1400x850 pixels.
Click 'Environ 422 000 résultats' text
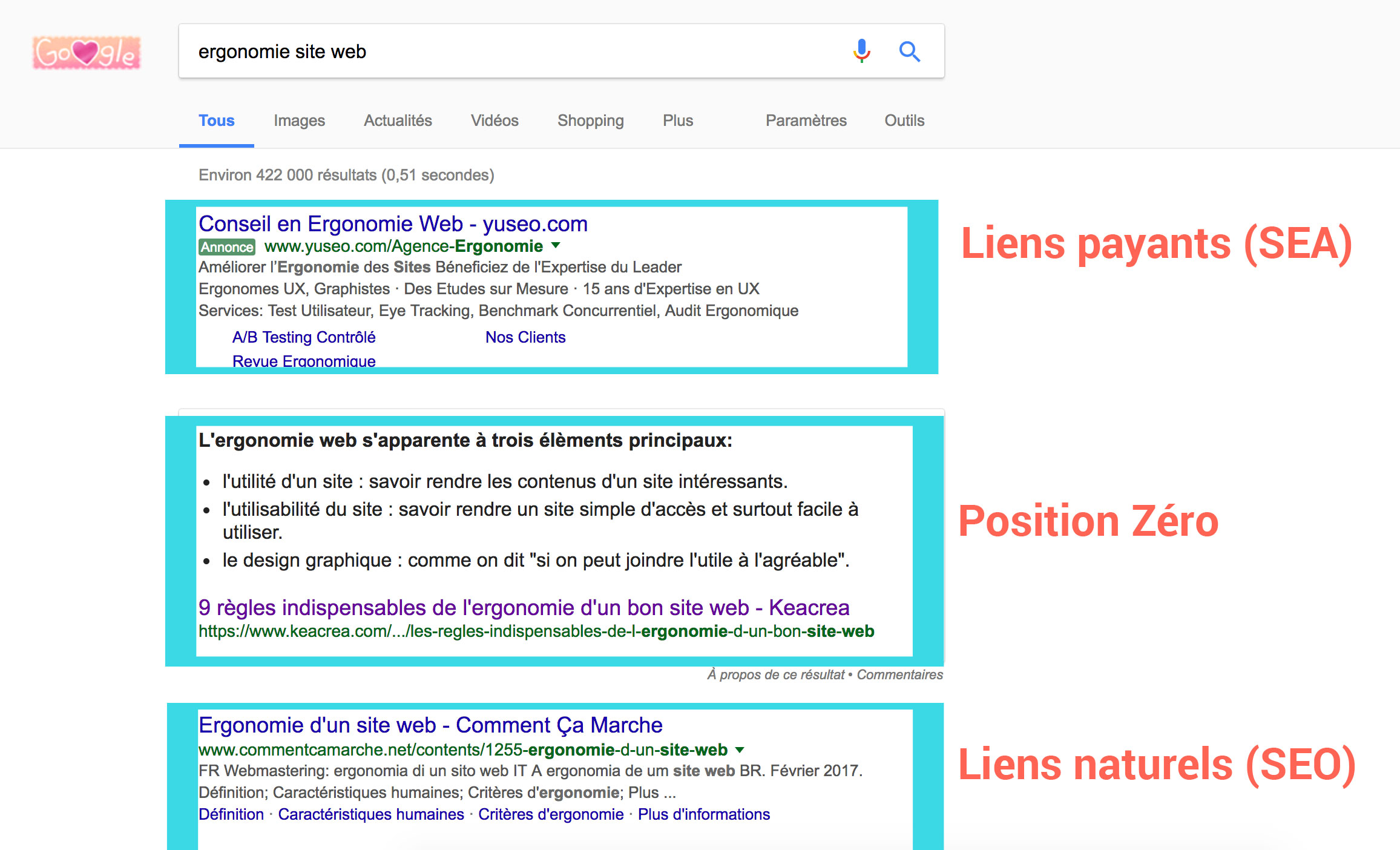click(346, 175)
